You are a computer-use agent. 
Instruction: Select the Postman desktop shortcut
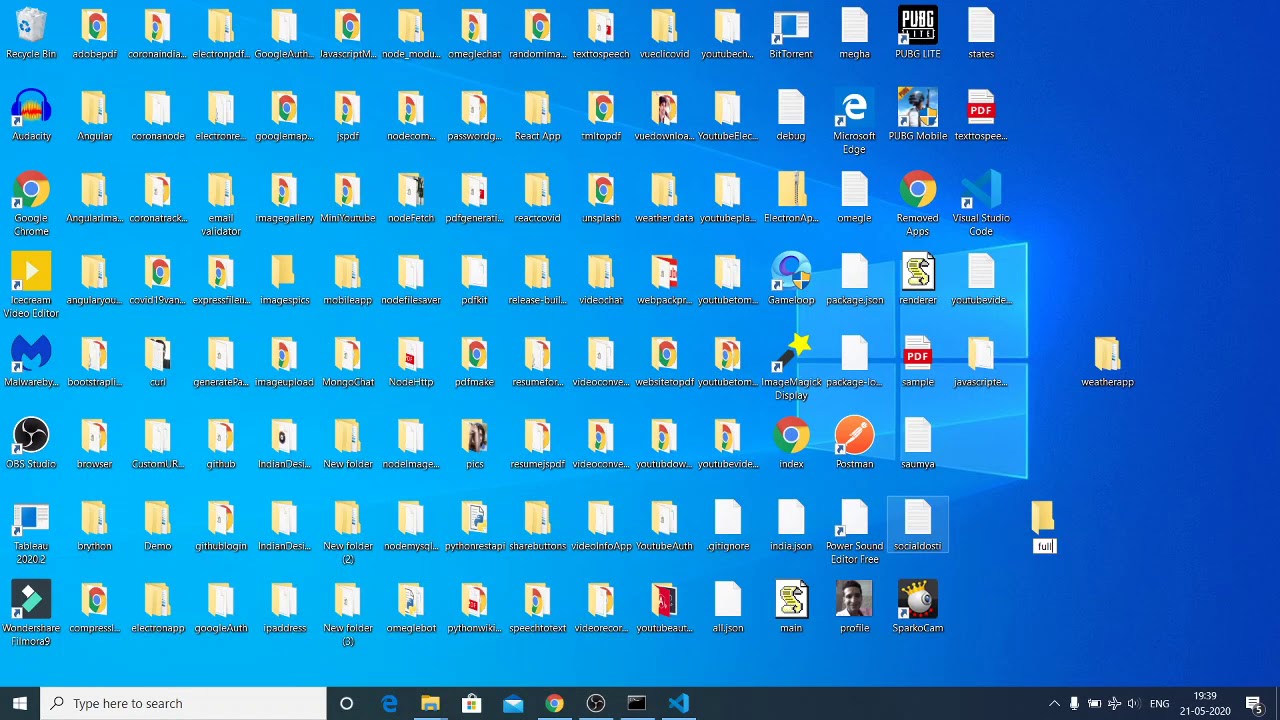tap(854, 437)
